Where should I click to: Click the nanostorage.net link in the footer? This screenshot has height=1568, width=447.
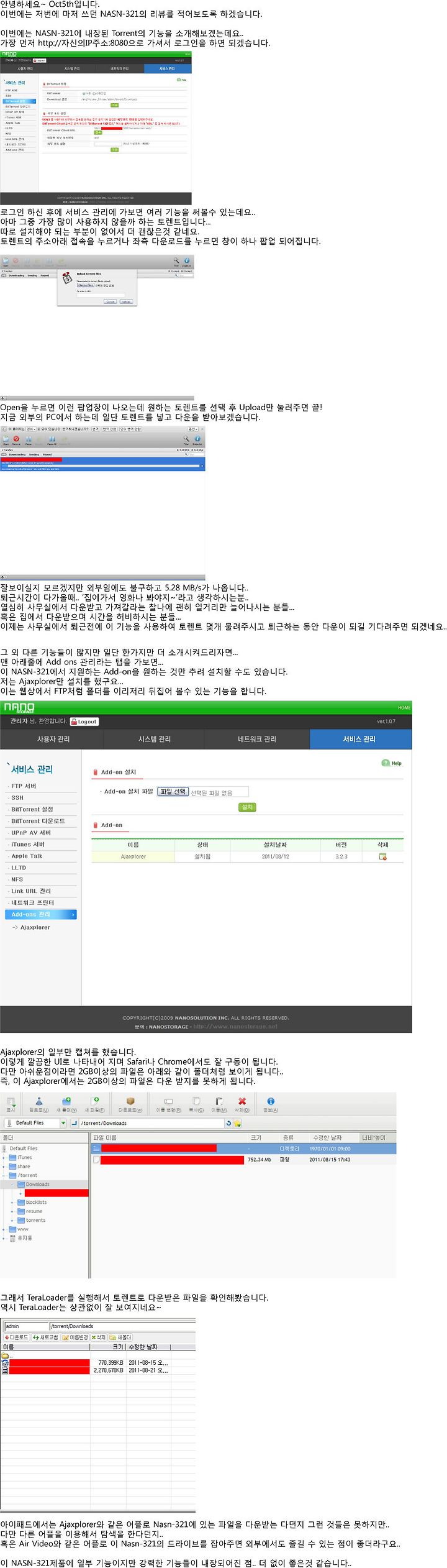(x=235, y=1027)
